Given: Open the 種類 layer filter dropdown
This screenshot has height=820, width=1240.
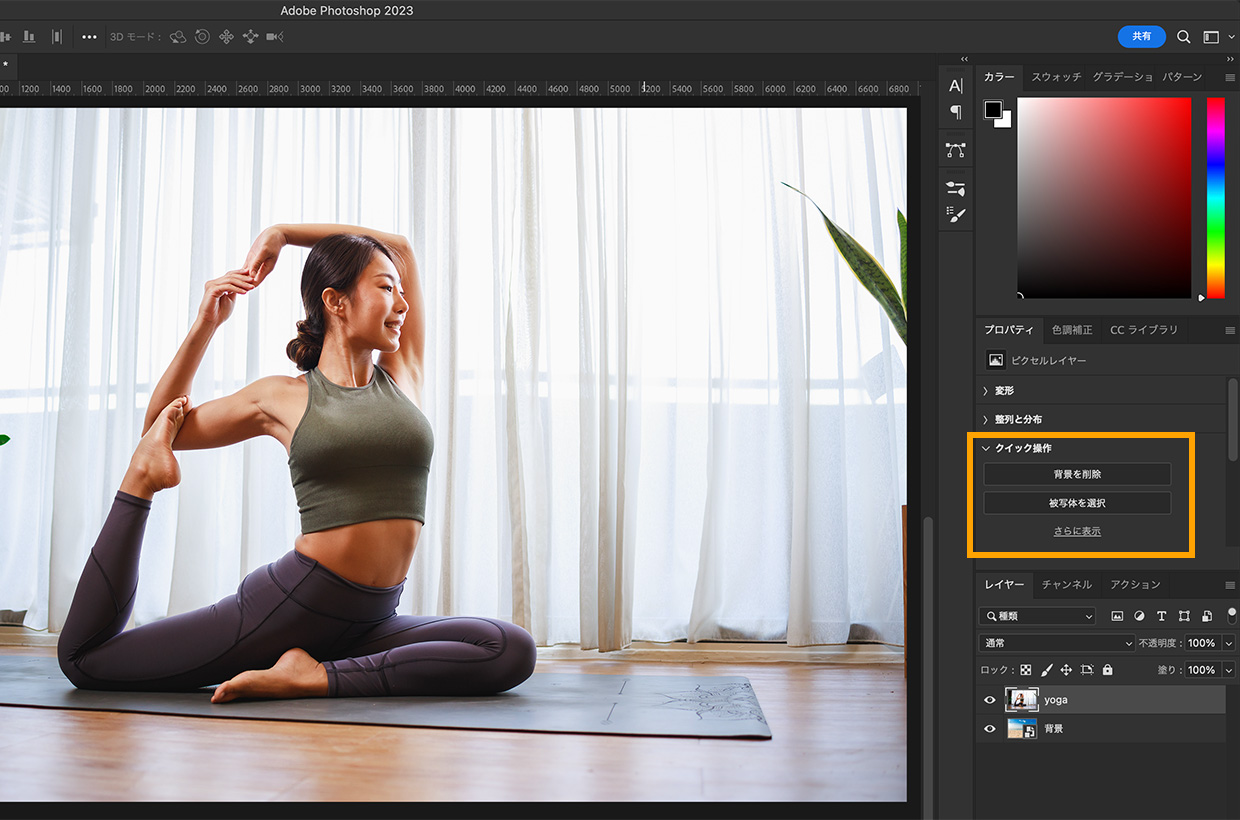Looking at the screenshot, I should point(1038,616).
